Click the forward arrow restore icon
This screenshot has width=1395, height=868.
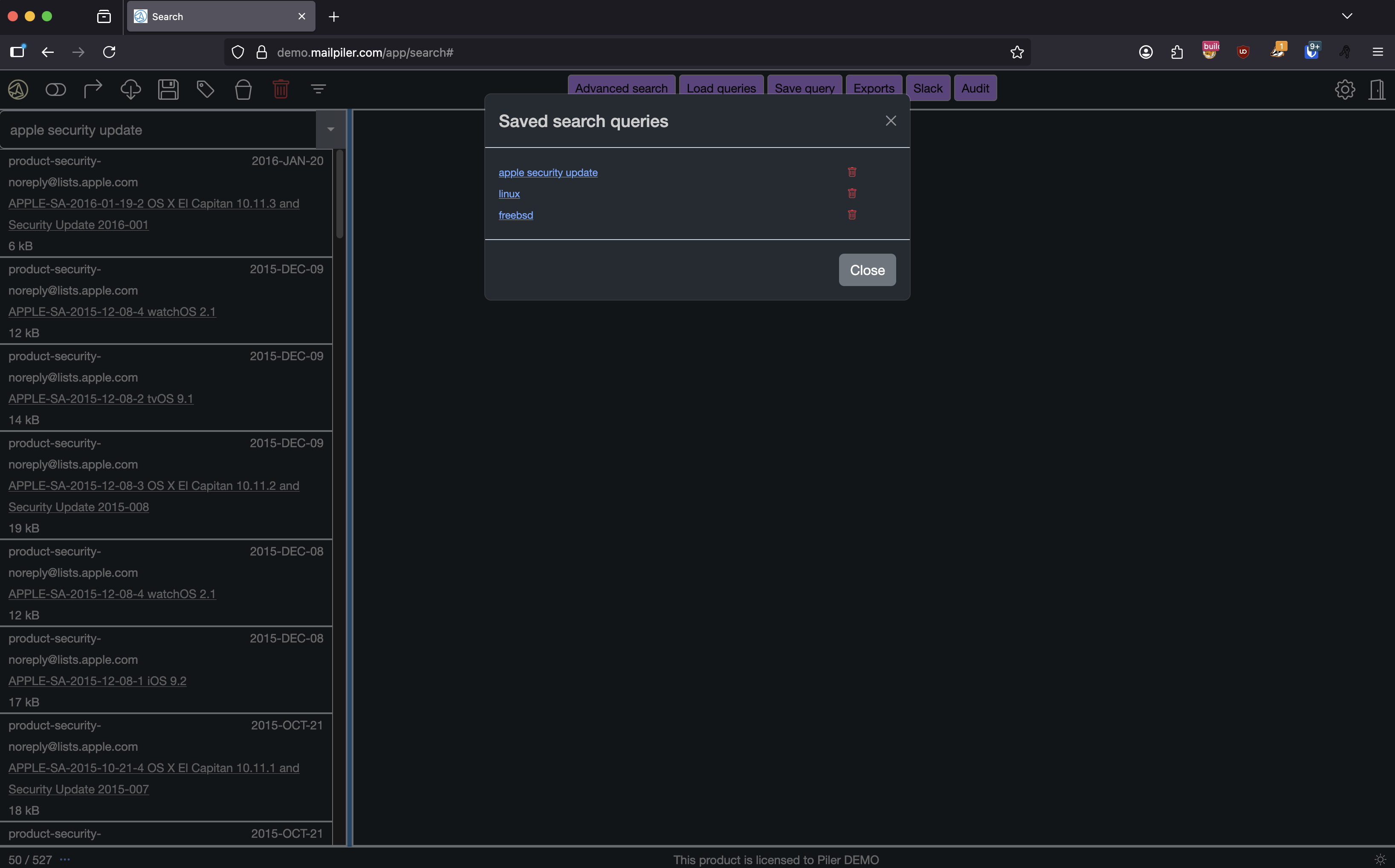(93, 90)
